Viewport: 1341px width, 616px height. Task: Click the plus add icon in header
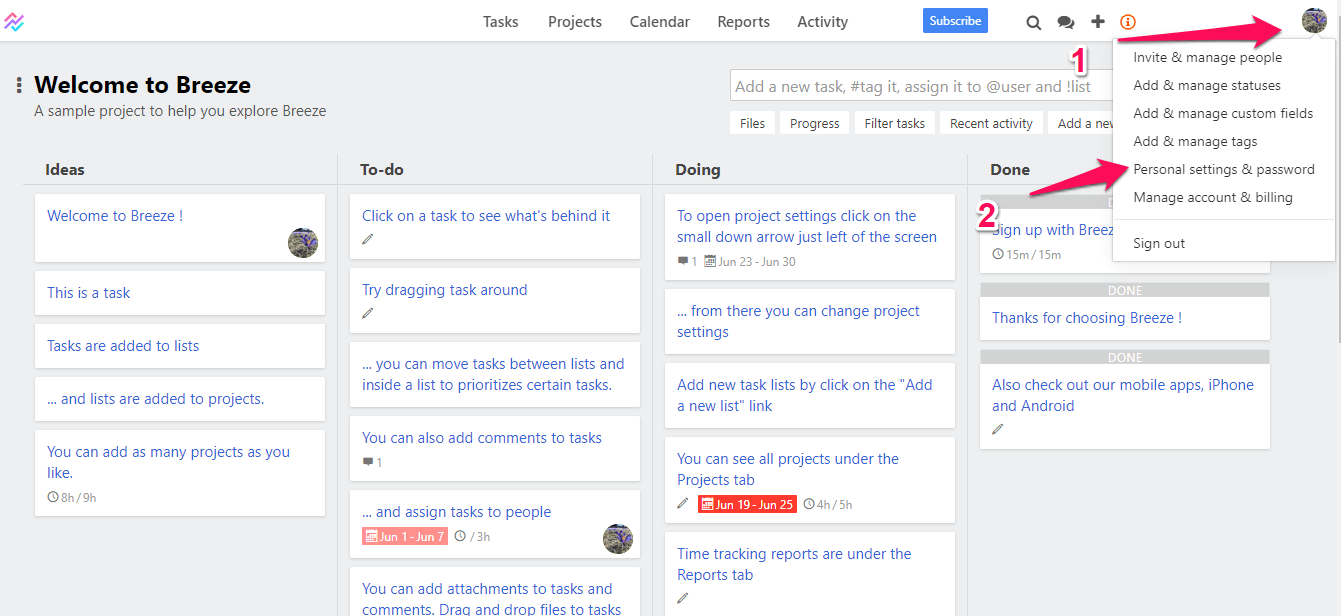[x=1098, y=22]
